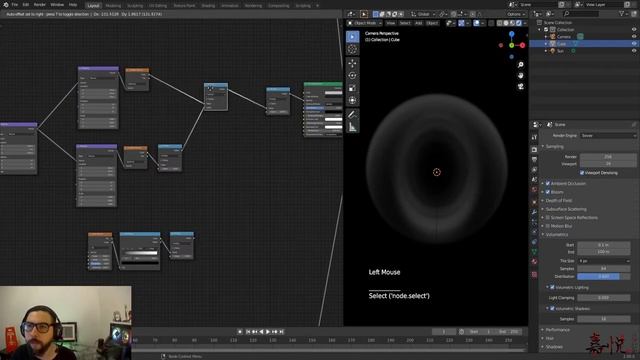Click the viewport zoom magnifier icon
Screen dimensions: 640x360
(x=520, y=65)
